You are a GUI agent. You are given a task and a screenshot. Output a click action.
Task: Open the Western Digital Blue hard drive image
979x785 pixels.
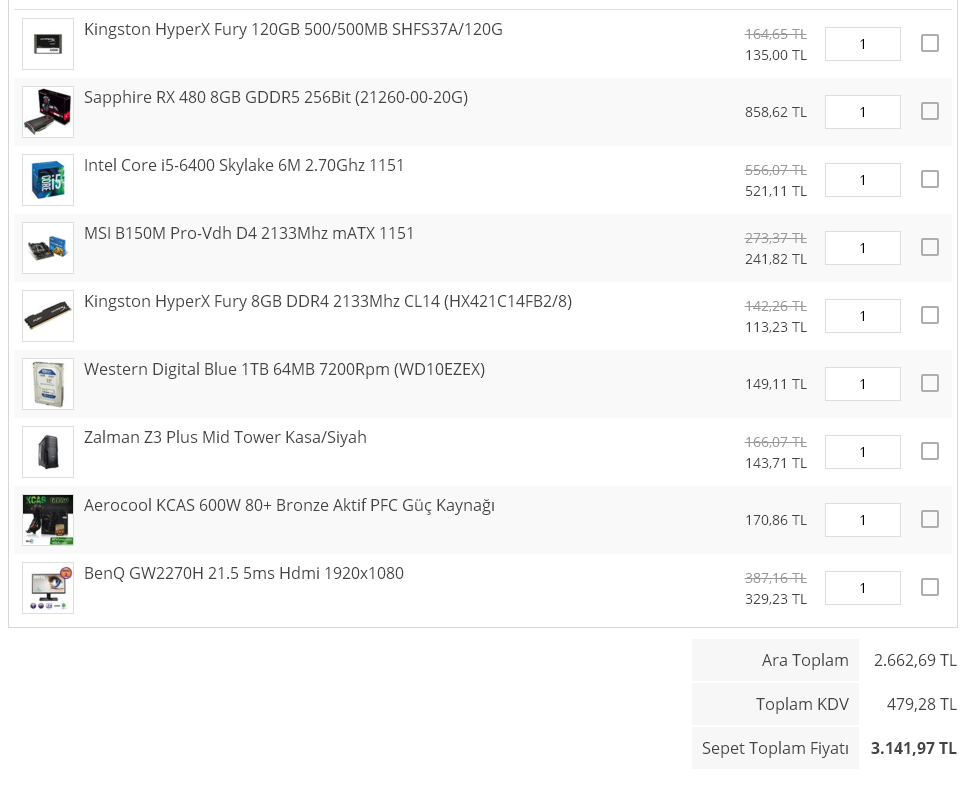[x=48, y=384]
